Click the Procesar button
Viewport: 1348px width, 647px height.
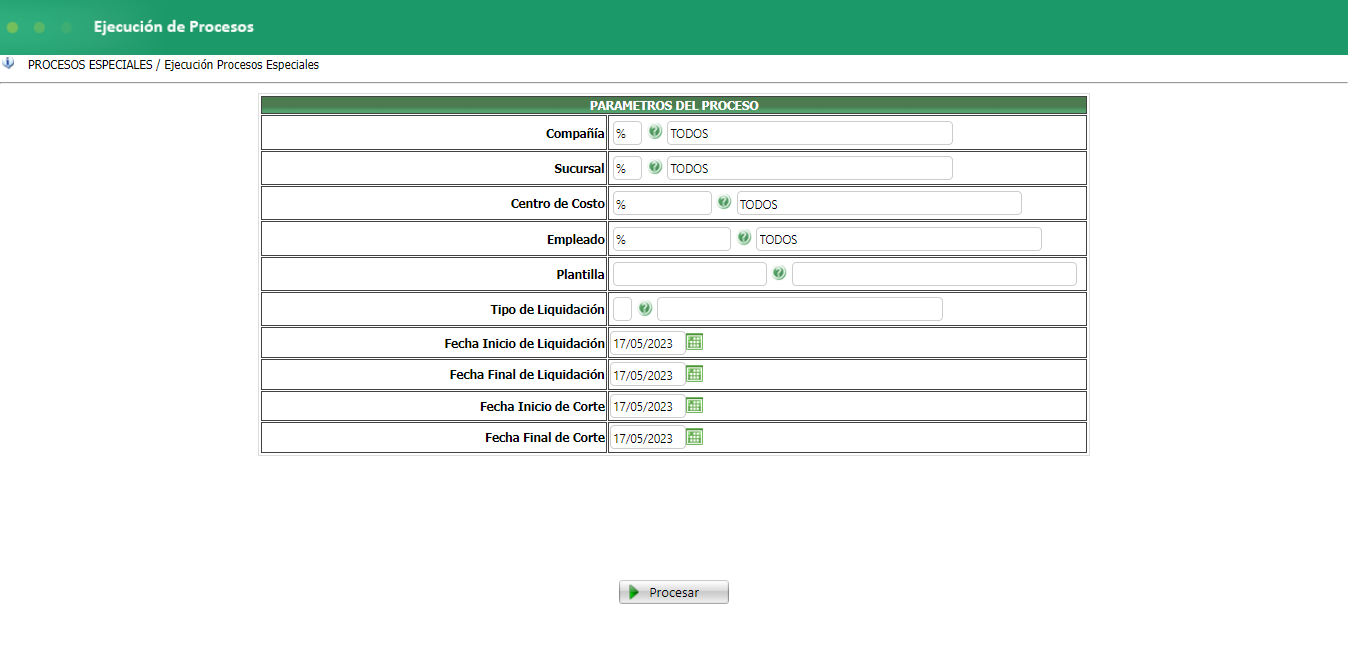pos(674,592)
